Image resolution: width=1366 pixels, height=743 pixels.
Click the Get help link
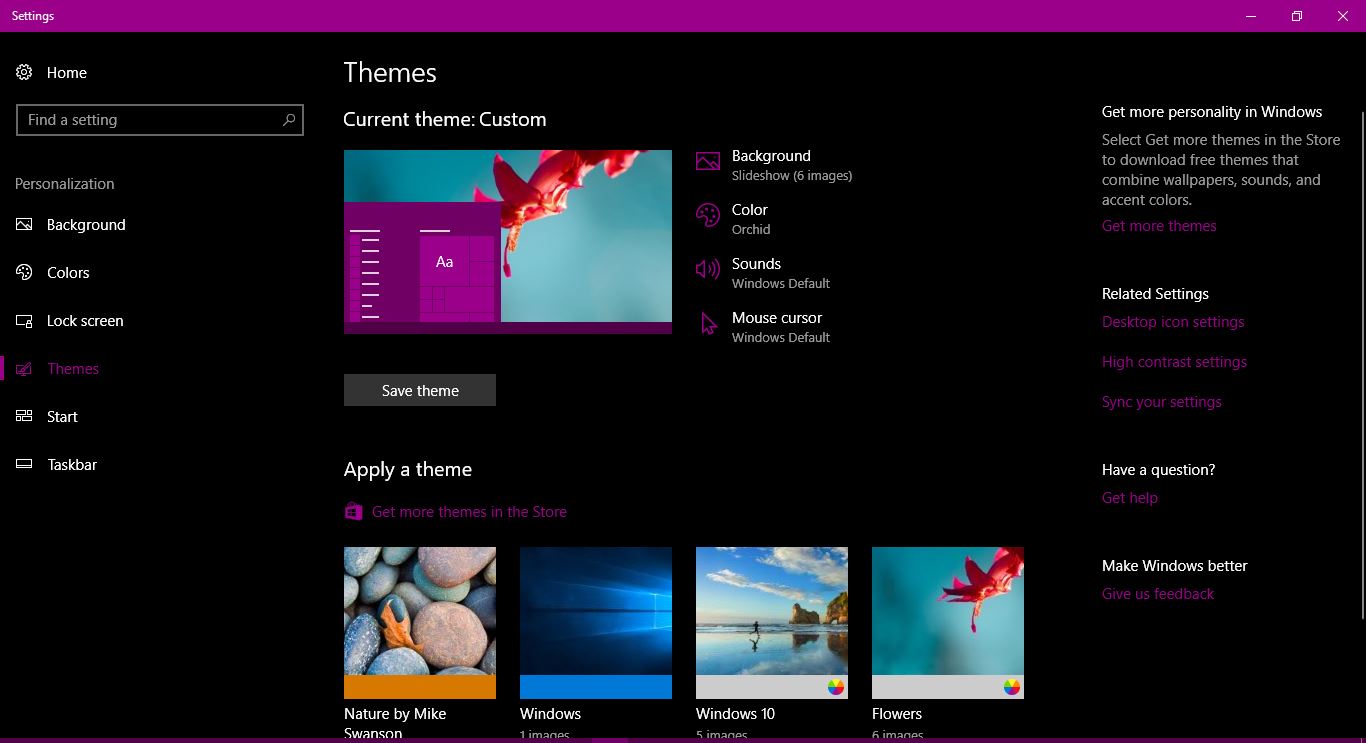[x=1130, y=498]
